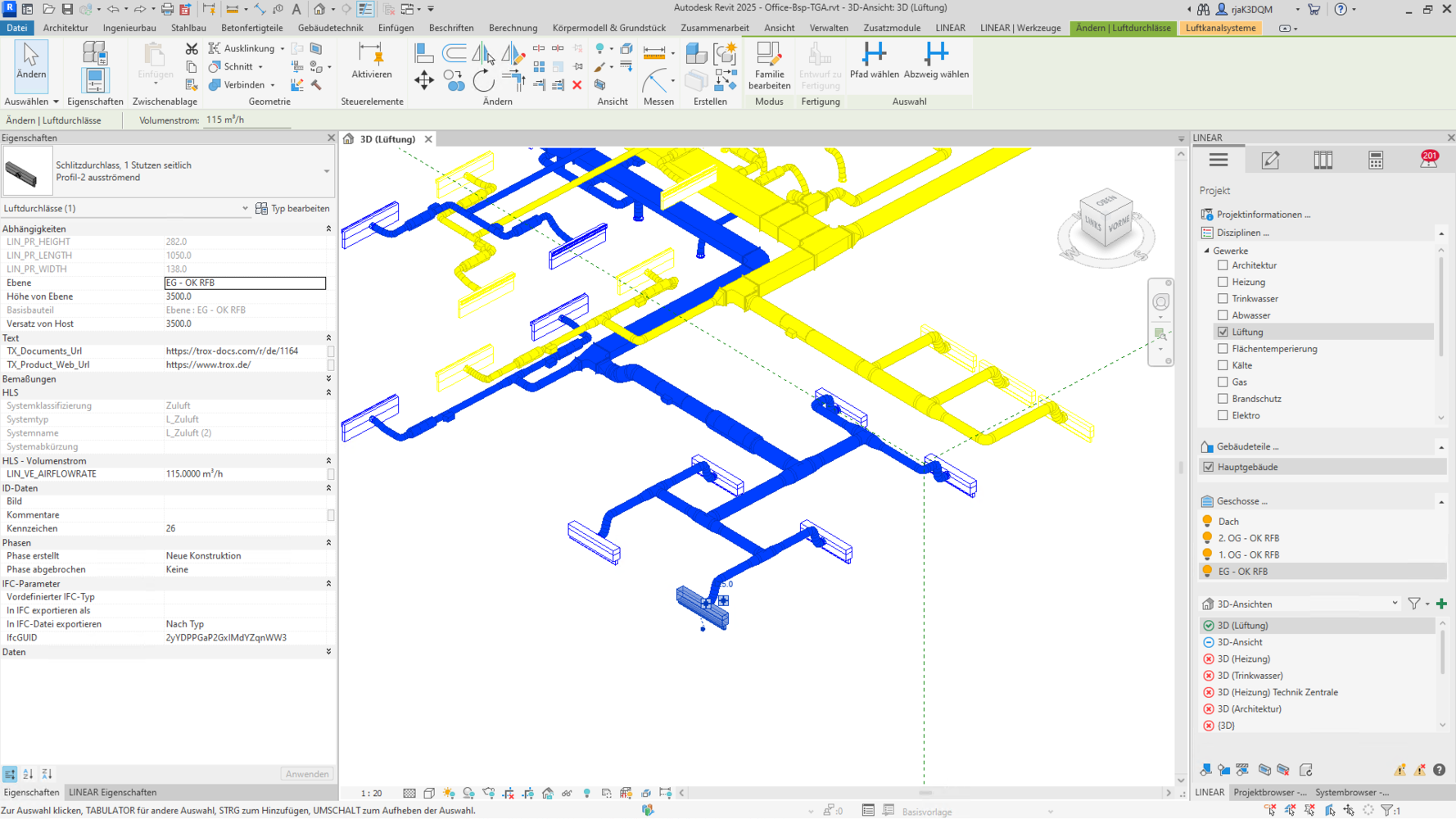Image resolution: width=1456 pixels, height=819 pixels.
Task: Click the Typ bearbeiten button
Action: pyautogui.click(x=292, y=209)
